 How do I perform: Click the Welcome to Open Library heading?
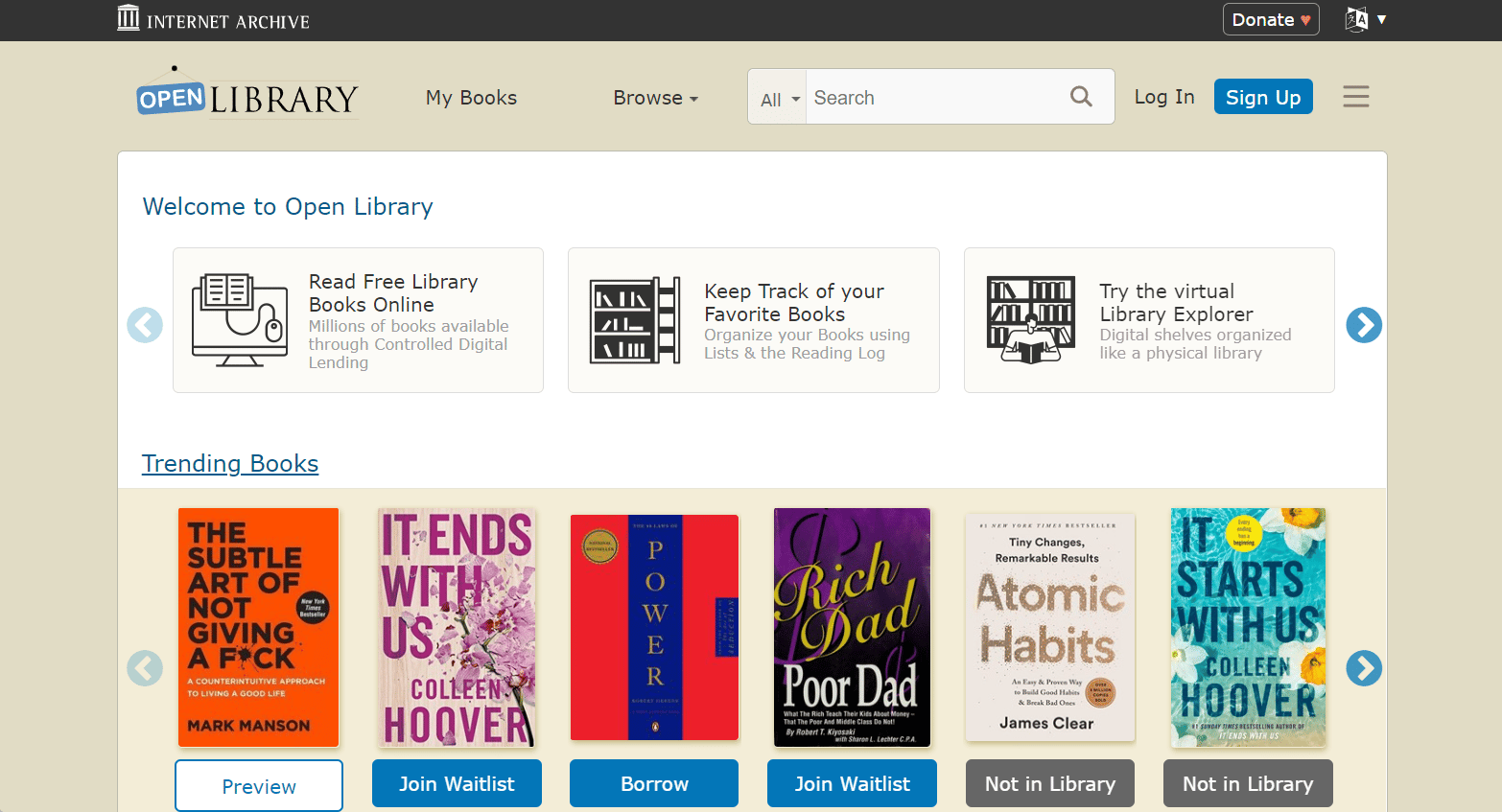[288, 207]
